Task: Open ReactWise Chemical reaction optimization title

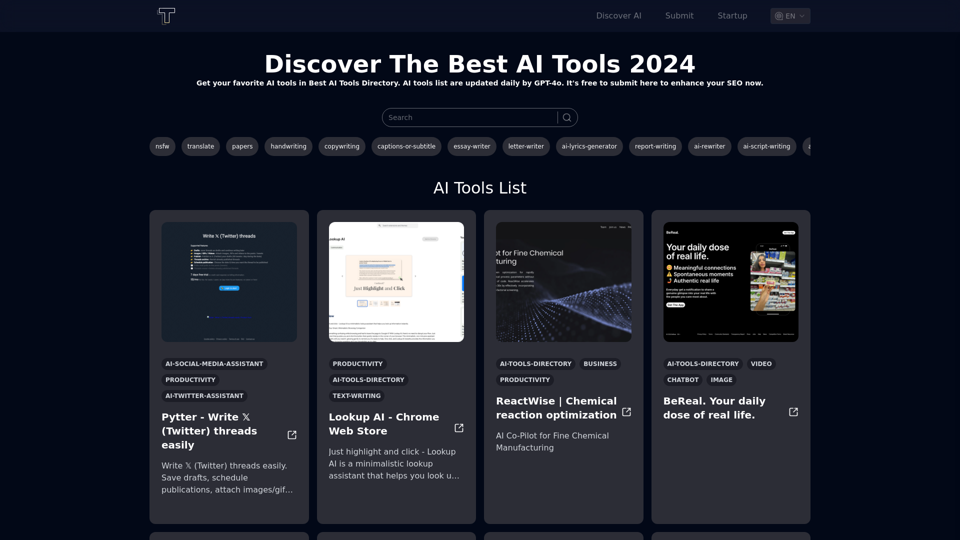Action: pyautogui.click(x=556, y=408)
